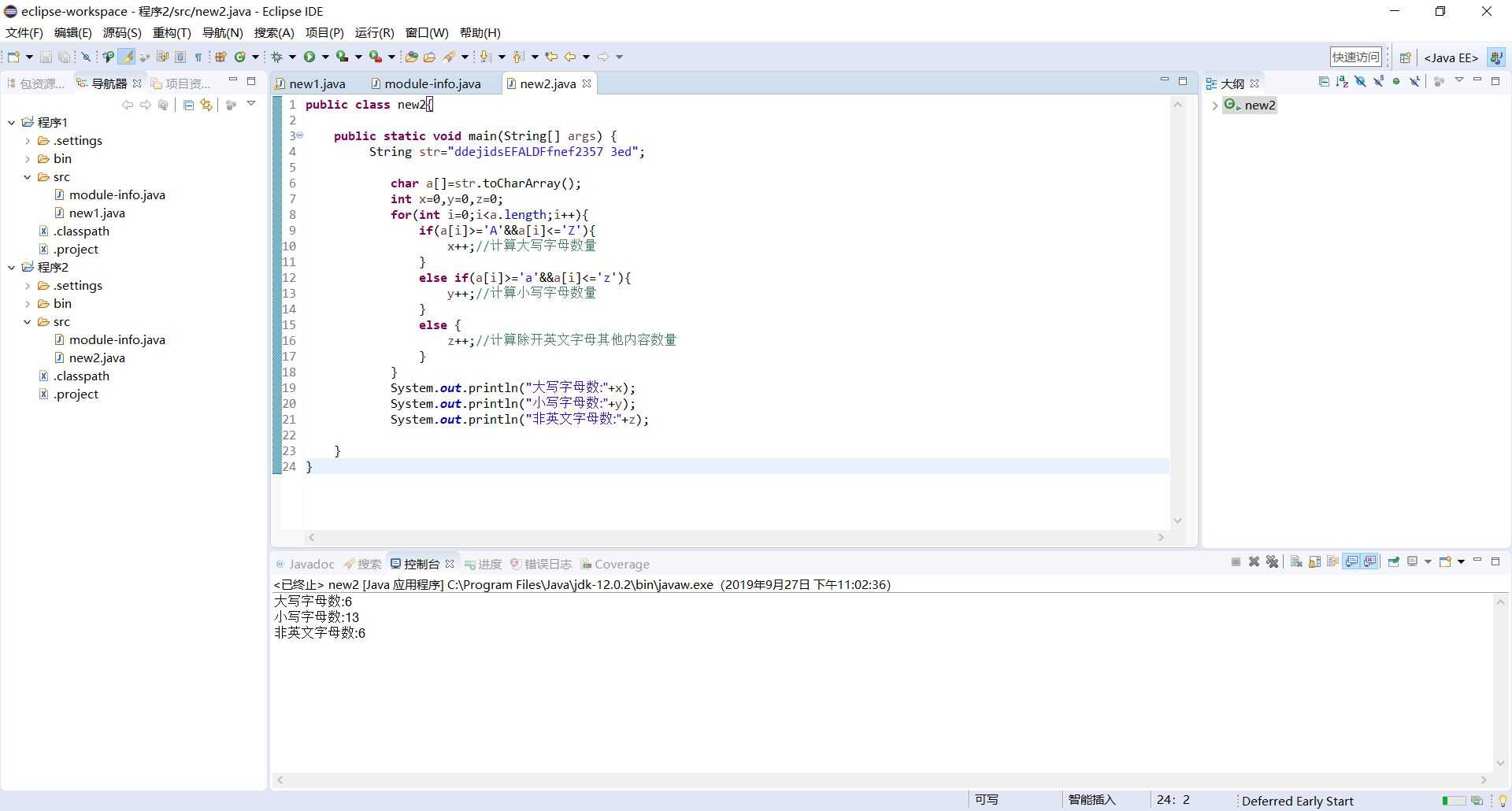Viewport: 1512px width, 811px height.
Task: Click the Show Whitespace Characters pilcrow icon
Action: pyautogui.click(x=198, y=57)
